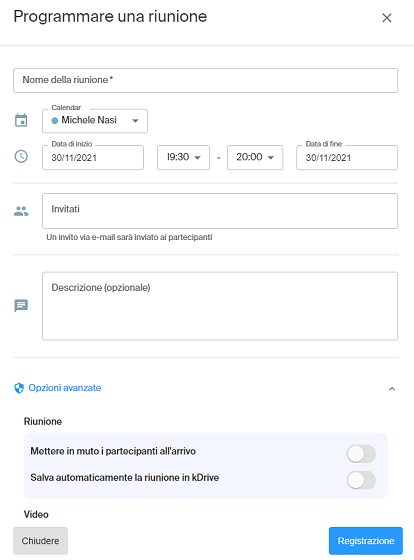Open the 19:30 start time dropdown
414x560 pixels.
click(183, 157)
